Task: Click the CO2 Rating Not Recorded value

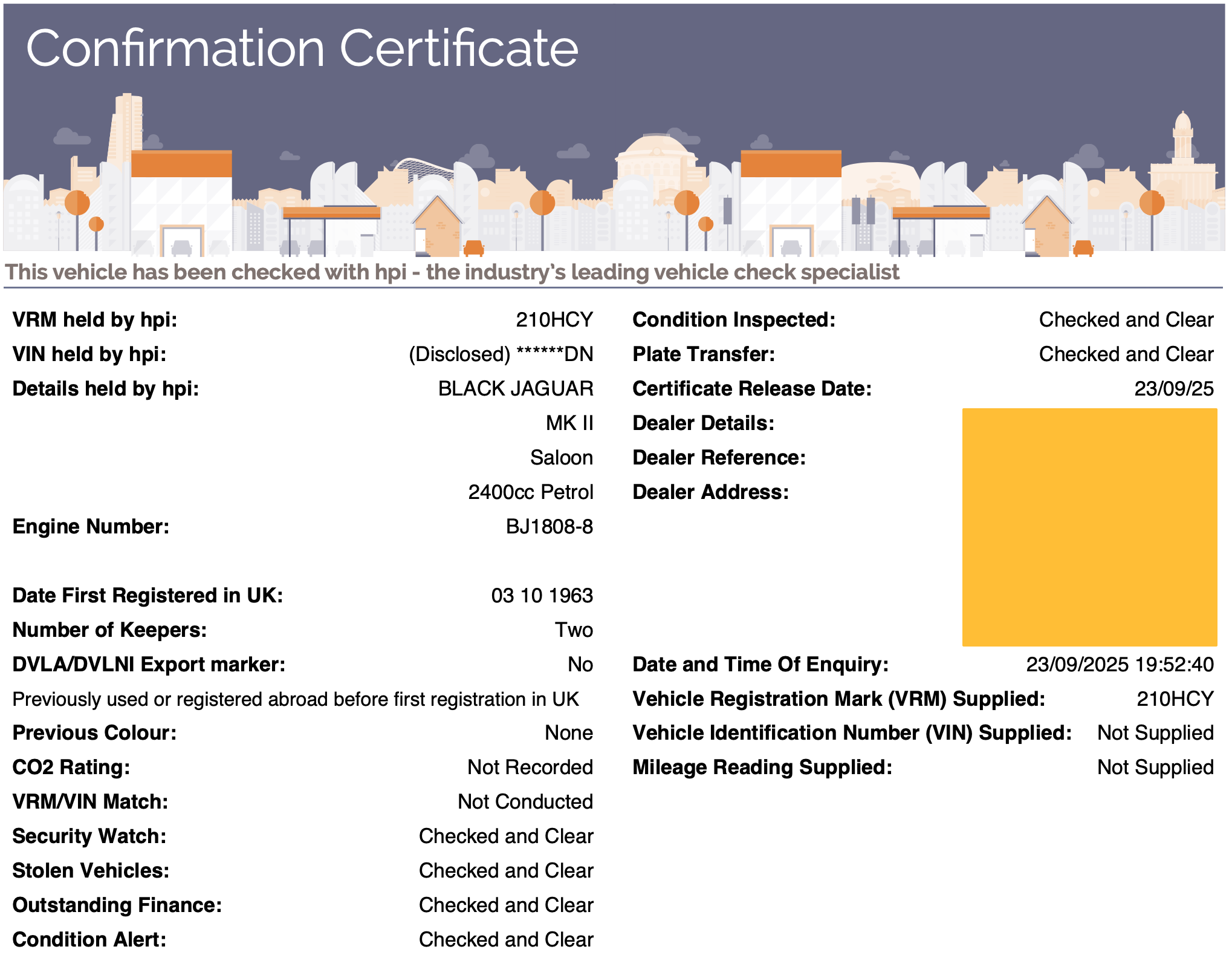Action: [x=530, y=767]
